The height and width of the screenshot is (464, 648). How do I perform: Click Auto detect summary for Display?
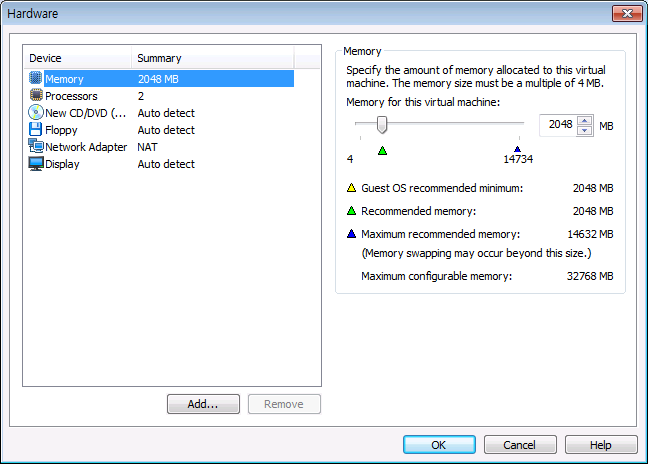[166, 164]
